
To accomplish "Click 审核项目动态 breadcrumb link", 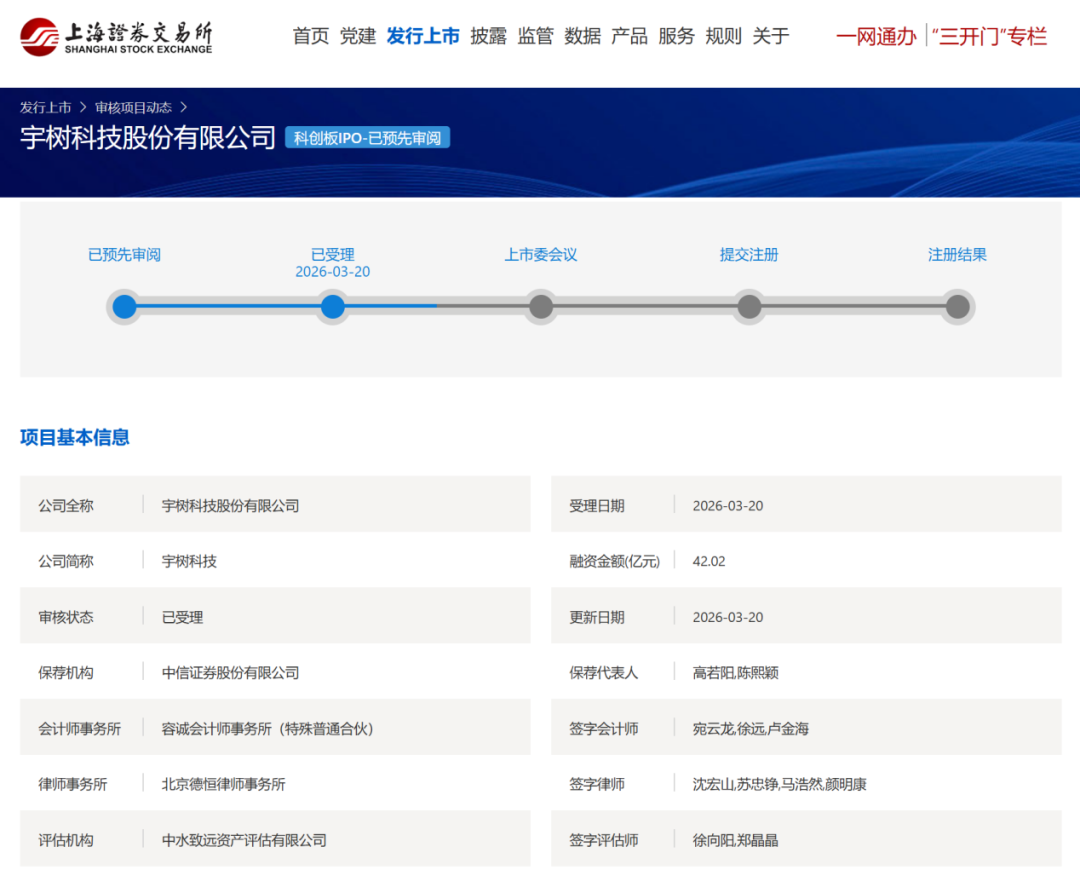I will point(133,108).
